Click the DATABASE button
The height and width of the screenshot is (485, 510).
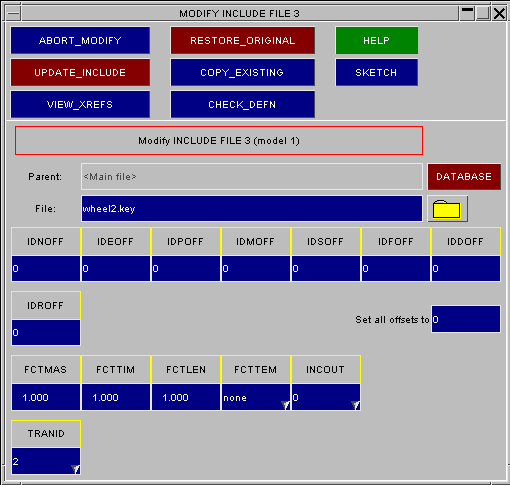464,177
